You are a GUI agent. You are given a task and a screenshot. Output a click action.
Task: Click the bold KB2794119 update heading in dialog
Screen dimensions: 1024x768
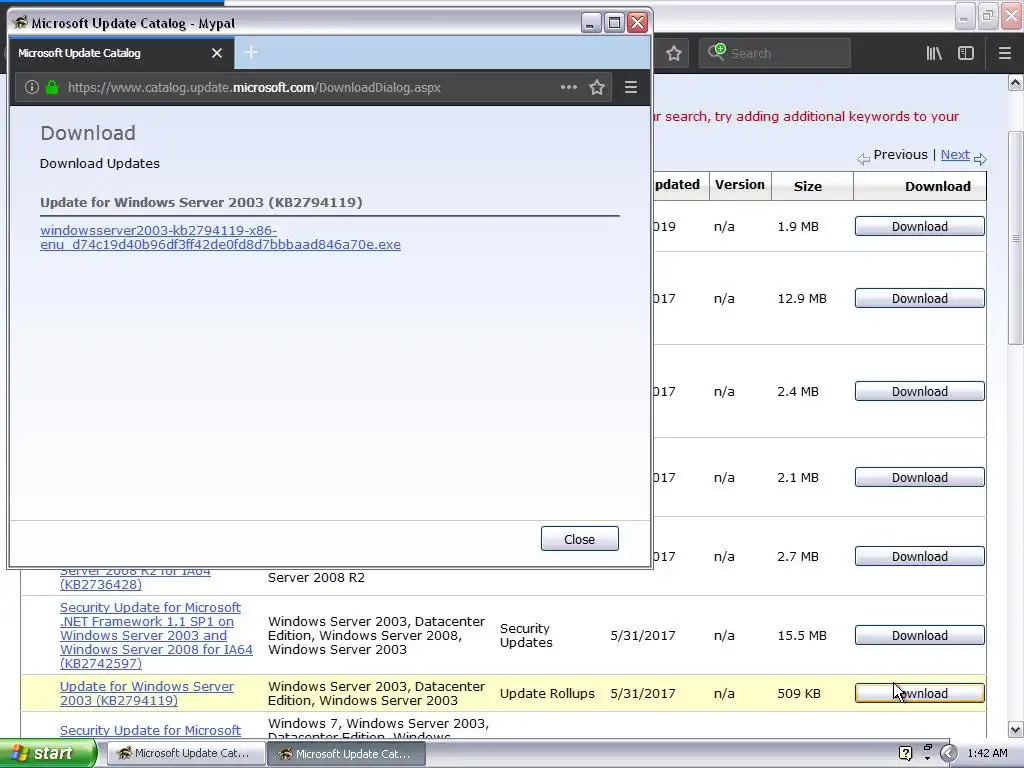point(201,202)
